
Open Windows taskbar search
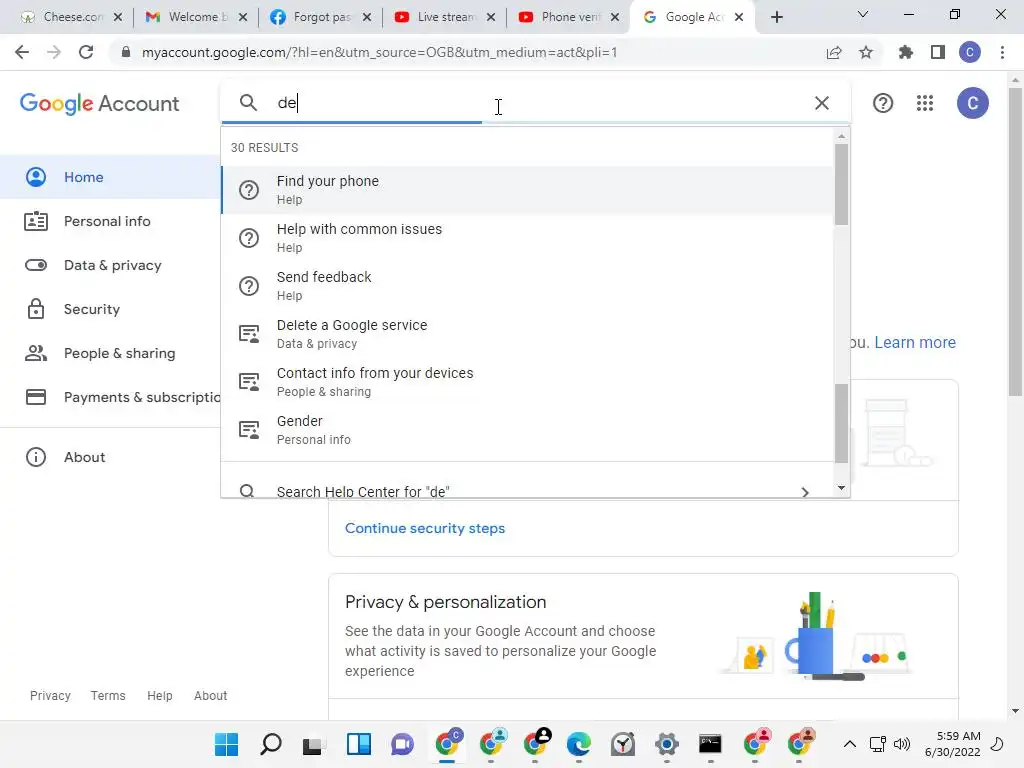tap(270, 744)
